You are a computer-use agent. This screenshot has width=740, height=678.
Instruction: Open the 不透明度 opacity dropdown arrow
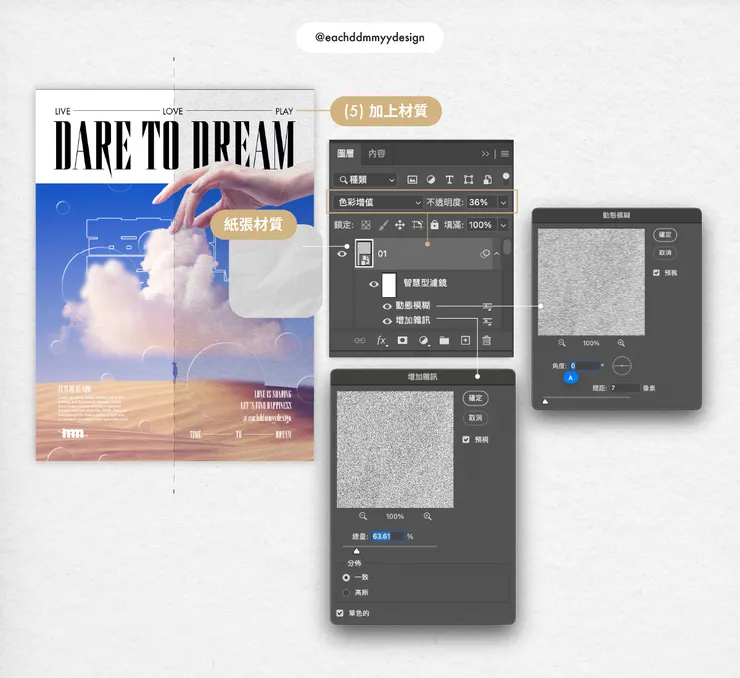(x=504, y=202)
